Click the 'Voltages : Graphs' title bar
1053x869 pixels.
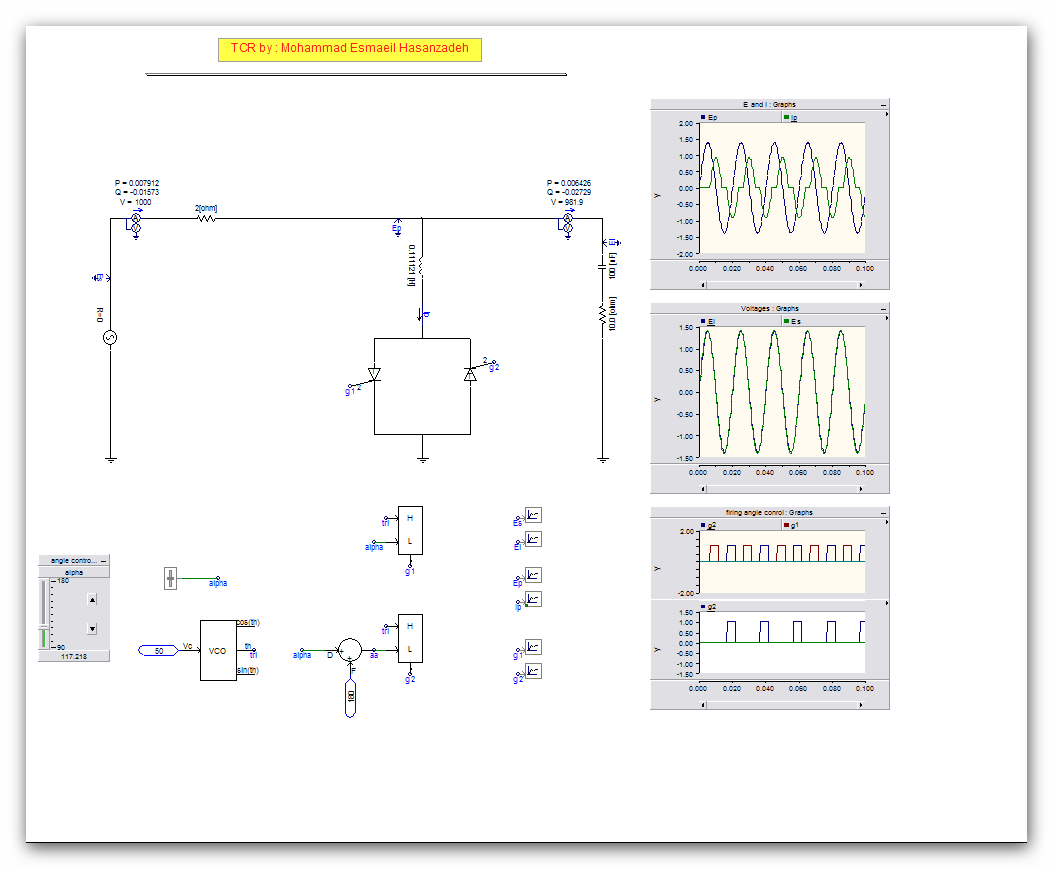pos(770,309)
